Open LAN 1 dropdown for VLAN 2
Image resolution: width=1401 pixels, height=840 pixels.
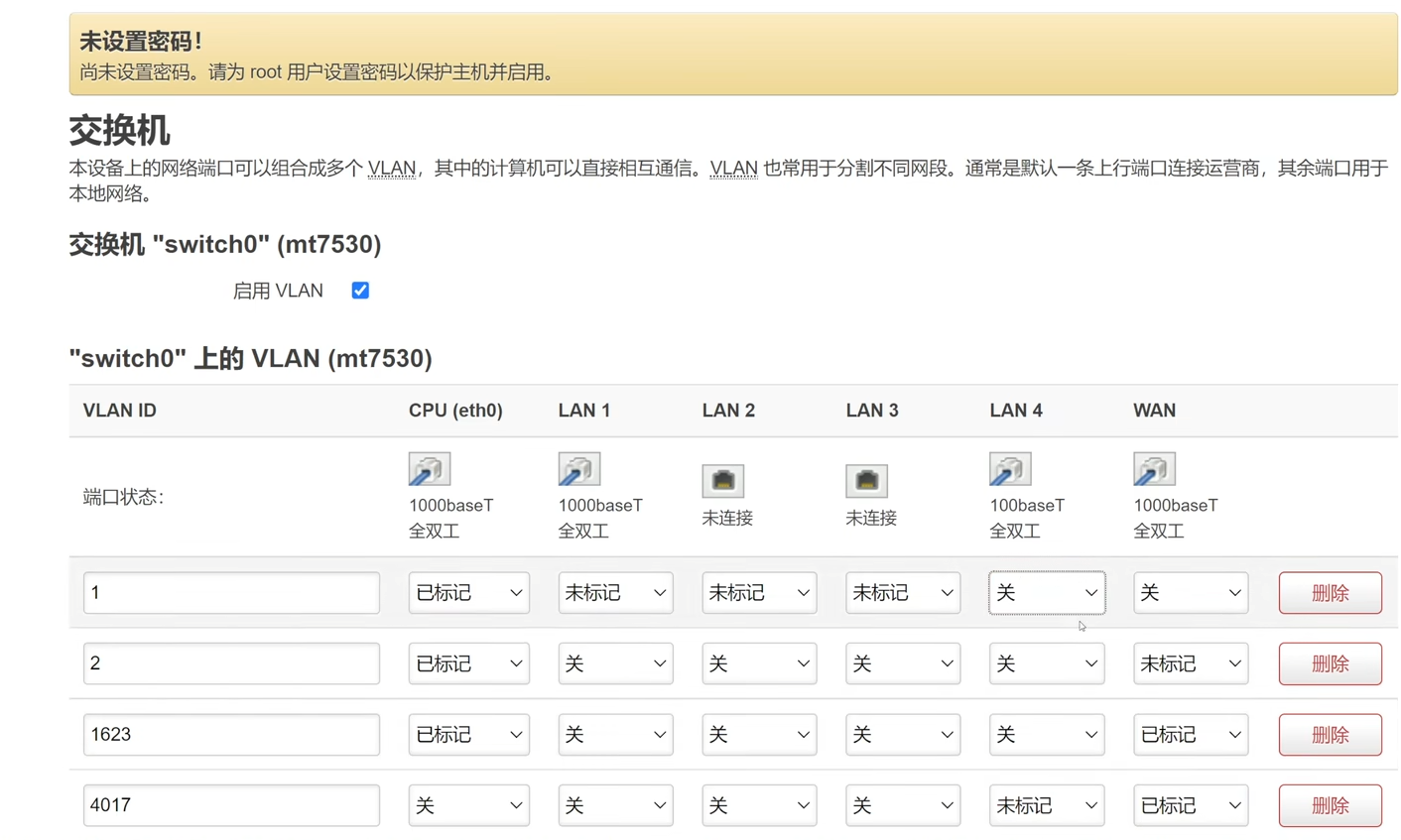[x=616, y=663]
